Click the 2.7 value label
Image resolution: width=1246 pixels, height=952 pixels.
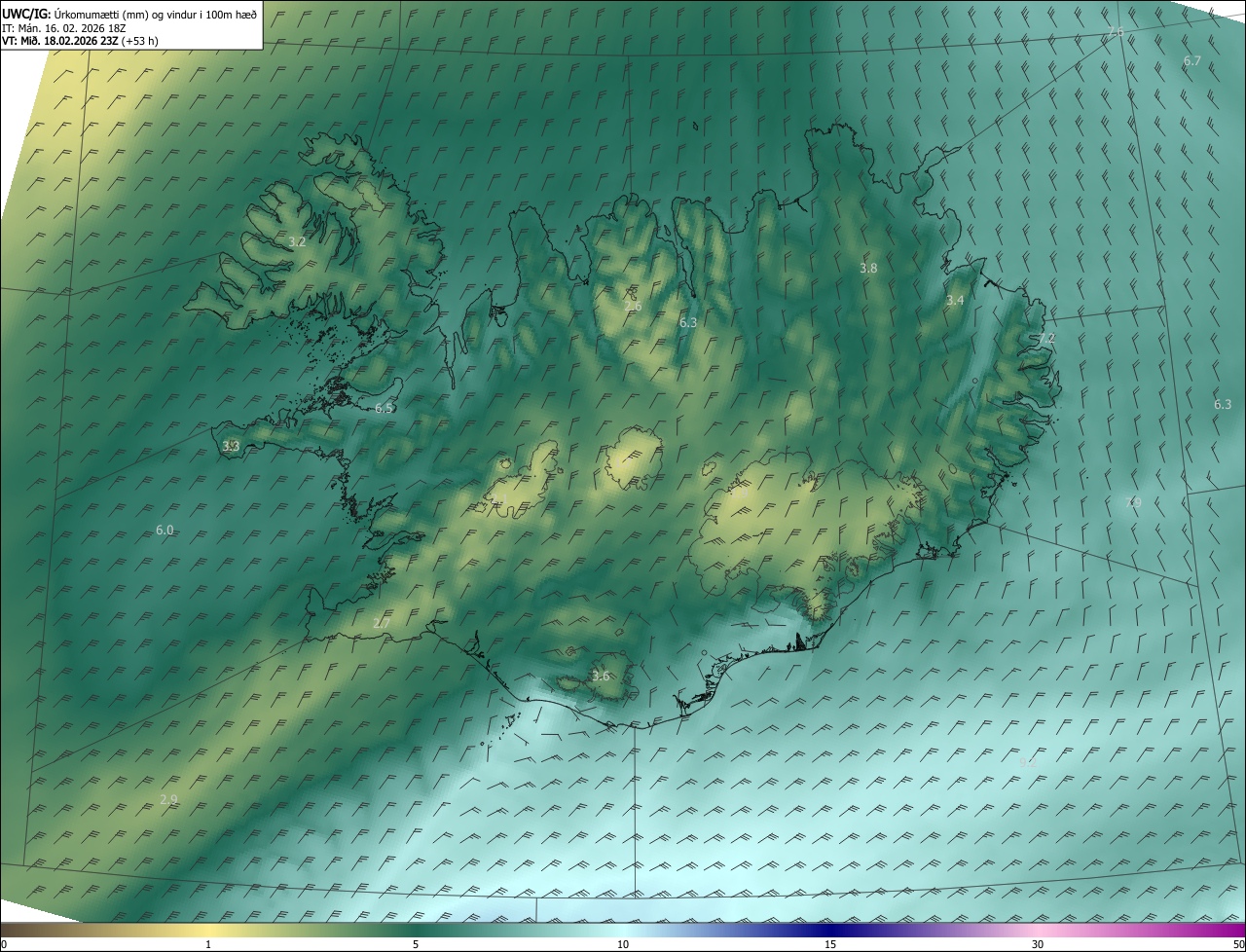382,623
